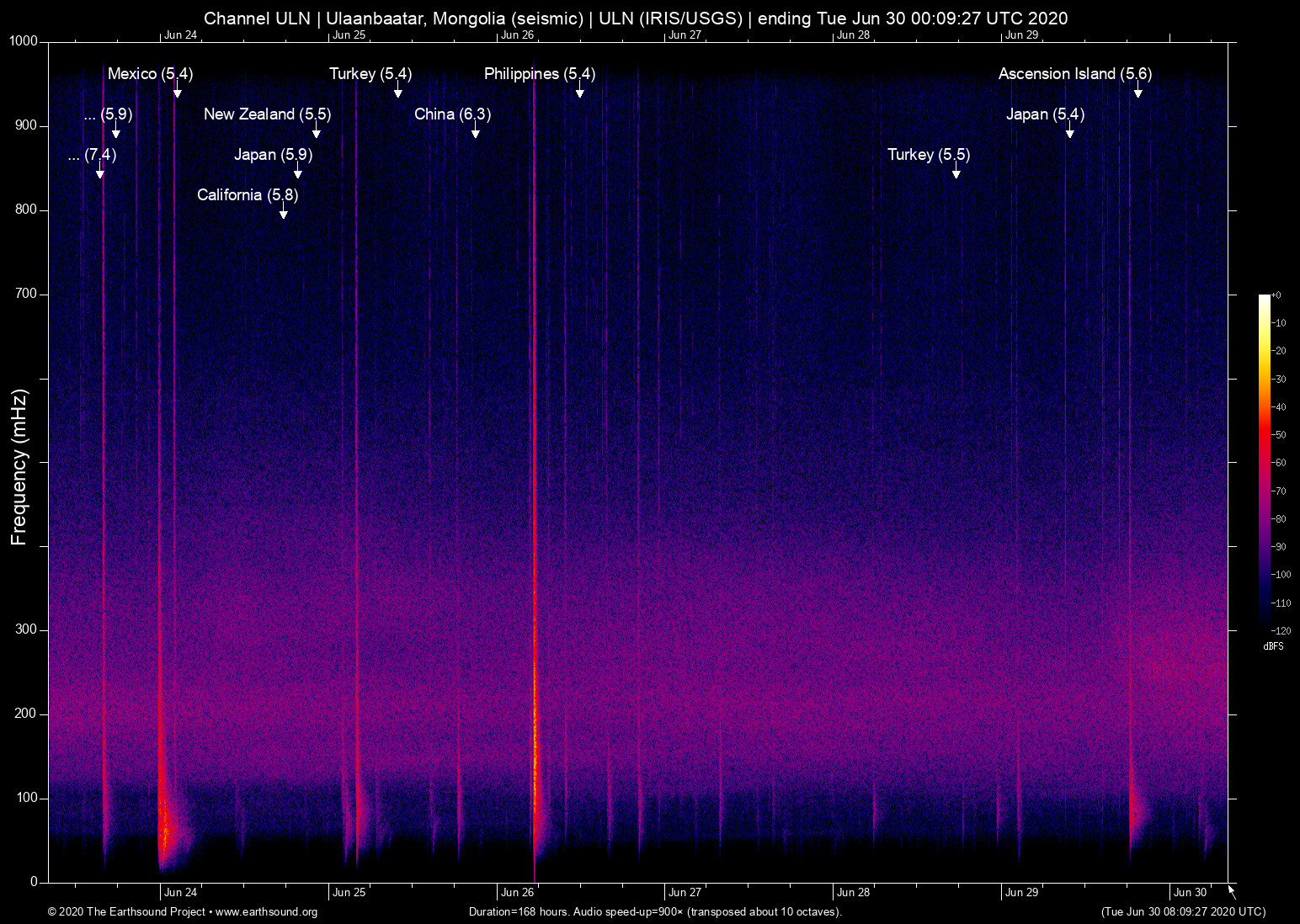Open the www.earthsound.org link

coord(267,912)
